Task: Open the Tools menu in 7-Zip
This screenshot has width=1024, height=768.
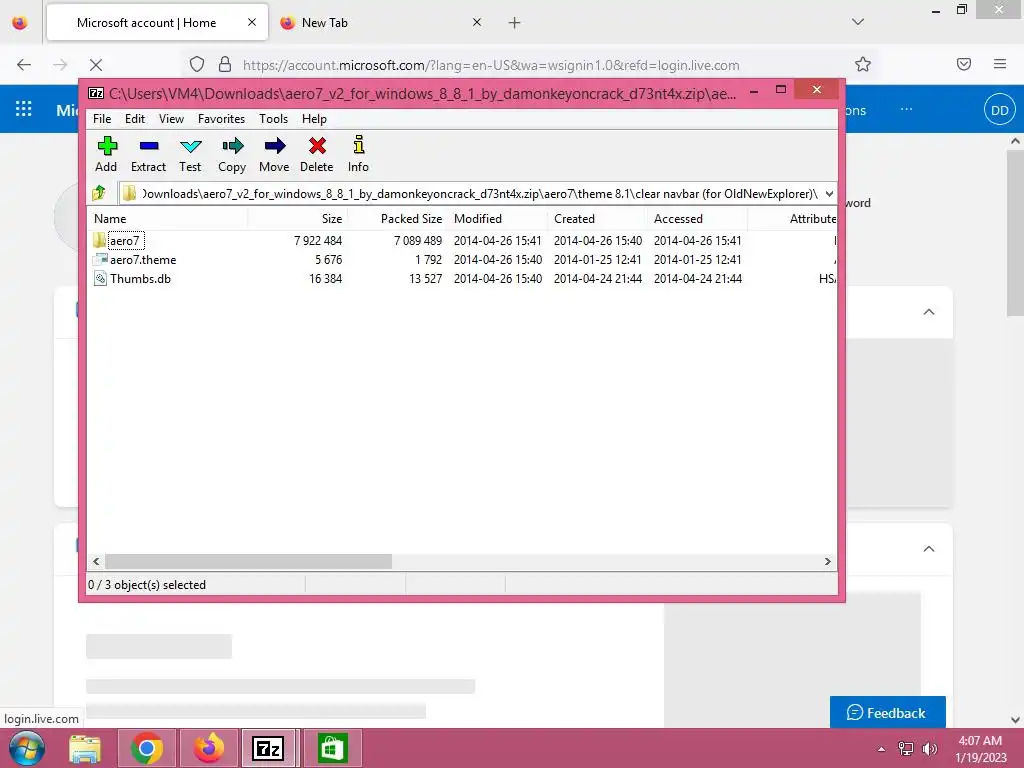Action: 274,119
